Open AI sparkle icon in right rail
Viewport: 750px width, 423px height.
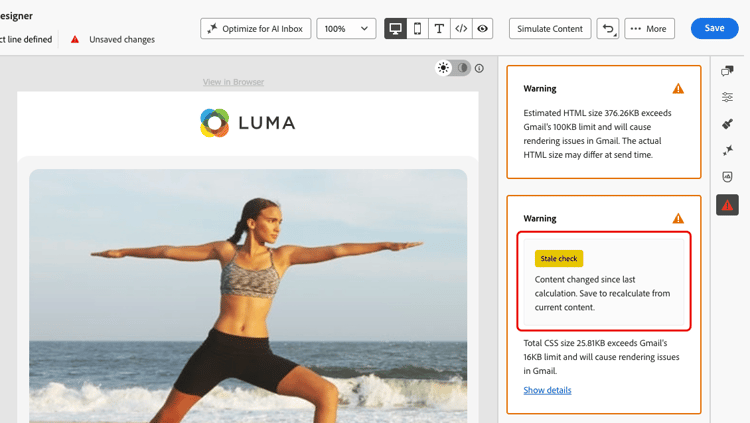728,150
